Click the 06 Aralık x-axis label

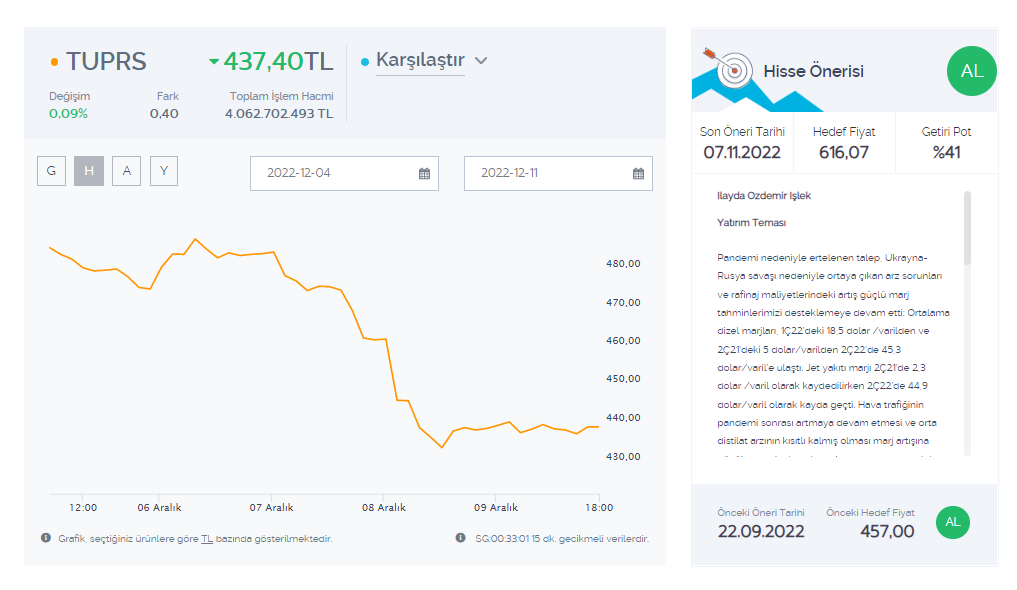[160, 508]
